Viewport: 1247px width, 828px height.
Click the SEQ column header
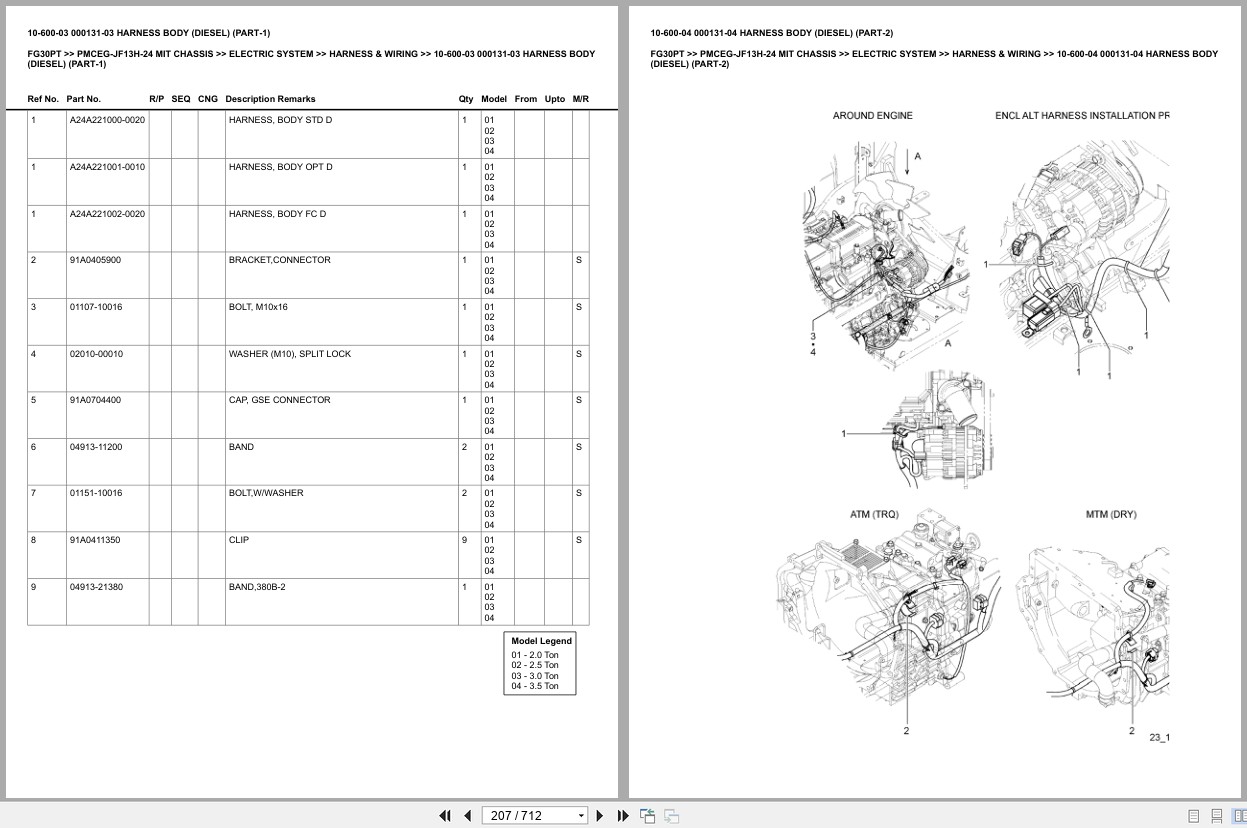tap(181, 99)
